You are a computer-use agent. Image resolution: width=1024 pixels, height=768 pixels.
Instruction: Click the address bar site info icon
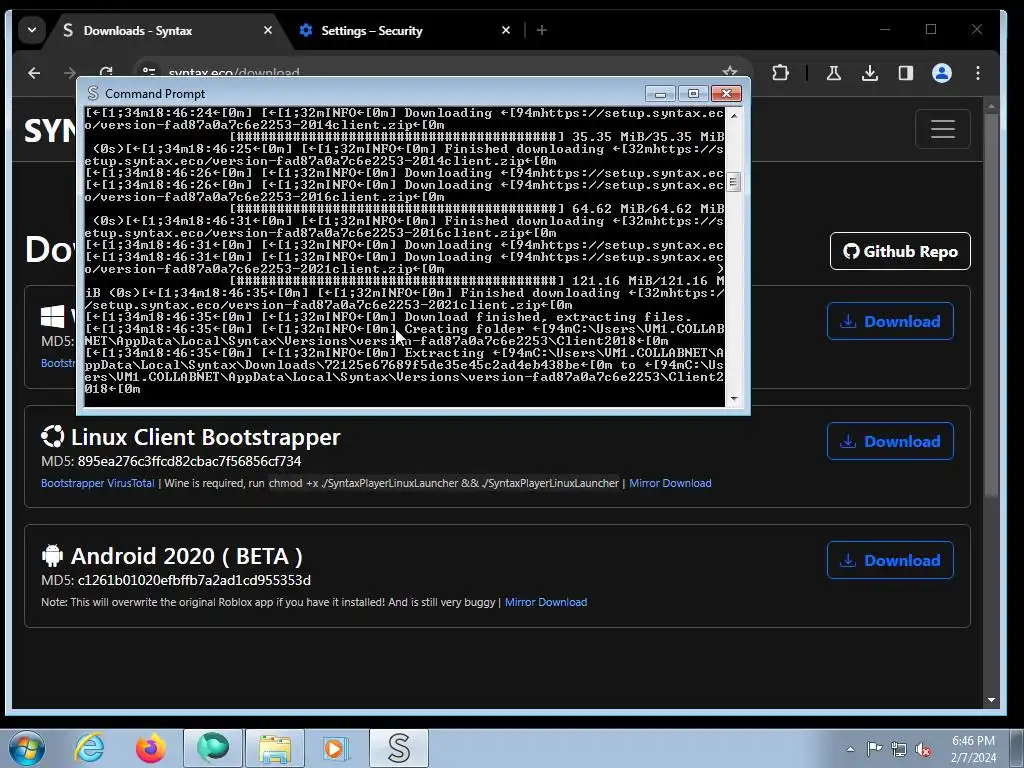coord(150,72)
